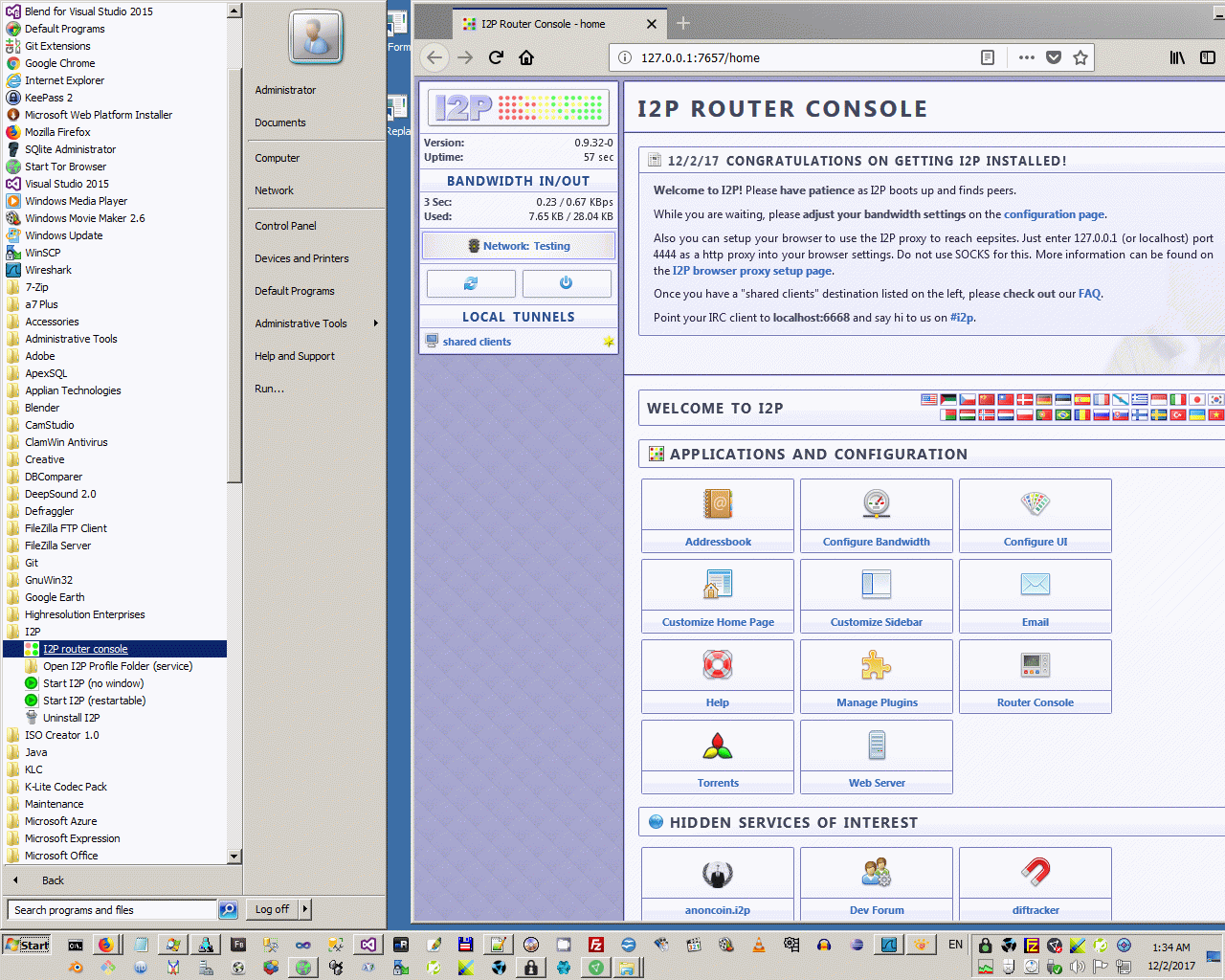Open the Web Server icon
Screen dimensions: 1225x980
(877, 745)
